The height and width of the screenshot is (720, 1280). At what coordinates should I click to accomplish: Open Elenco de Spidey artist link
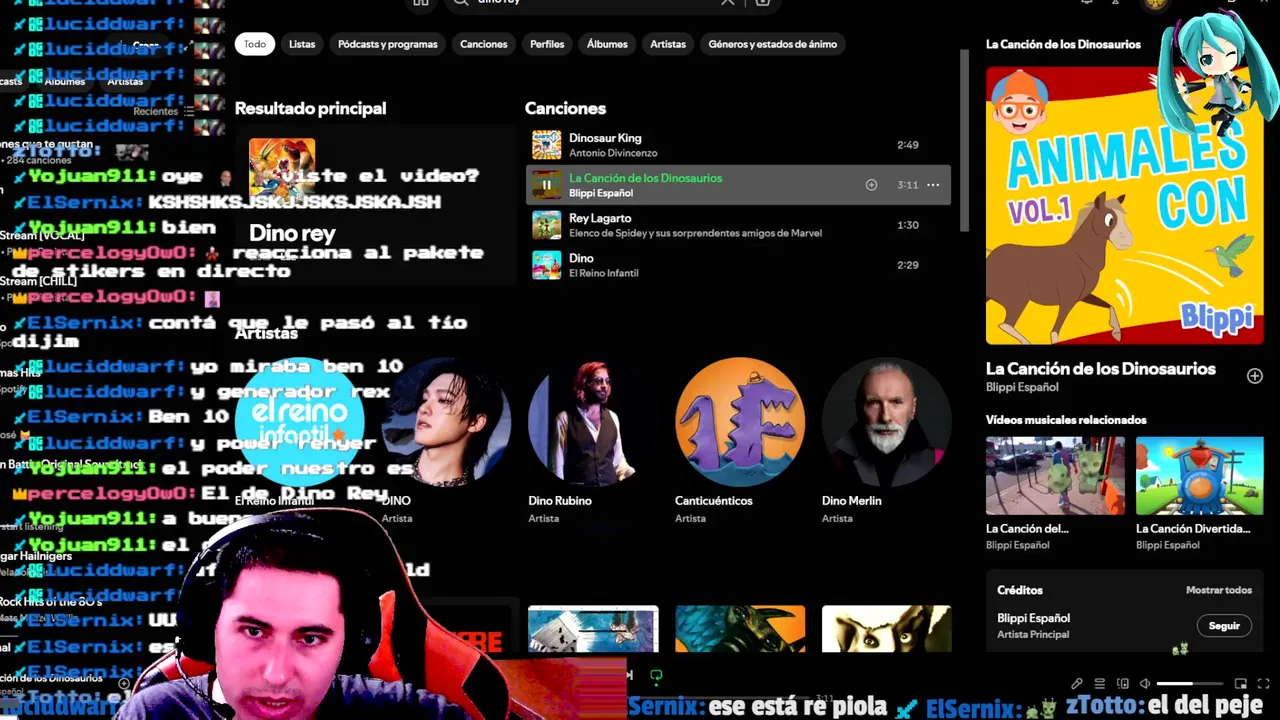point(695,233)
